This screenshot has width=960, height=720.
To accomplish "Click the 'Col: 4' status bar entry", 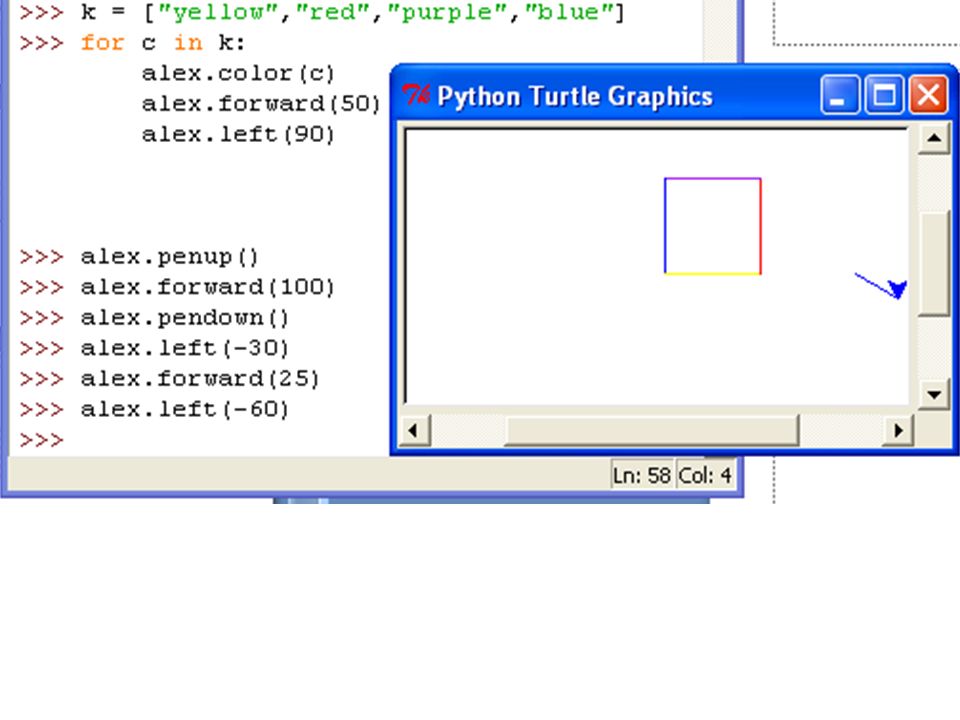I will pyautogui.click(x=705, y=475).
